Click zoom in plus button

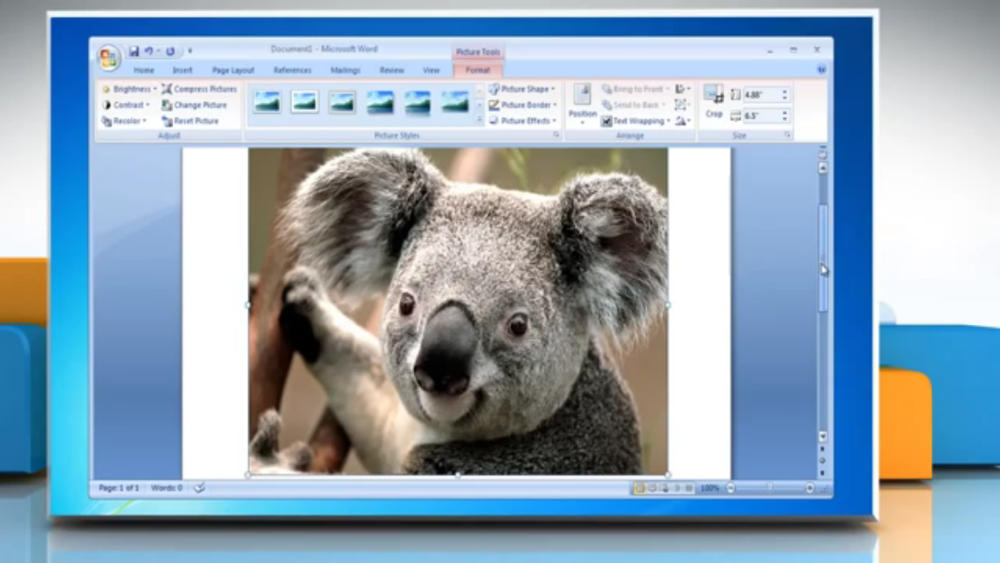pos(809,488)
